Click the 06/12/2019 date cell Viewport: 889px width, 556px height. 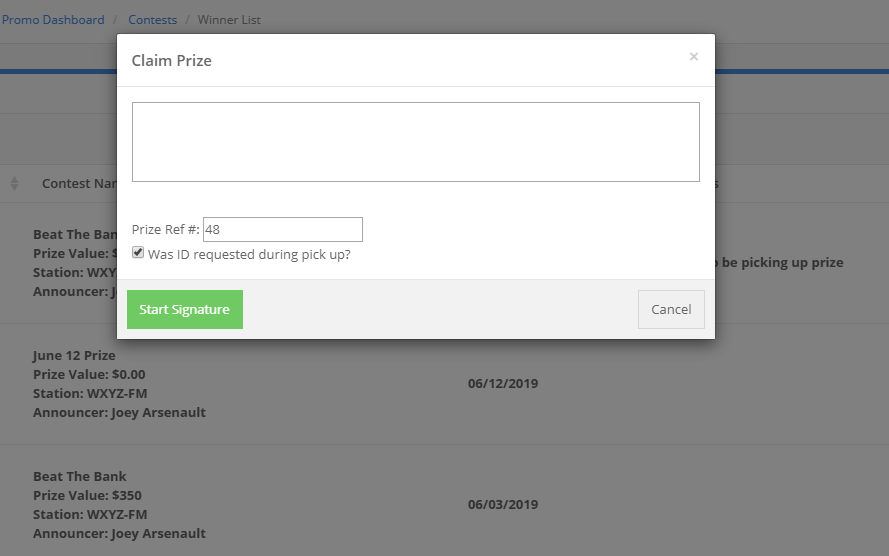coord(503,383)
